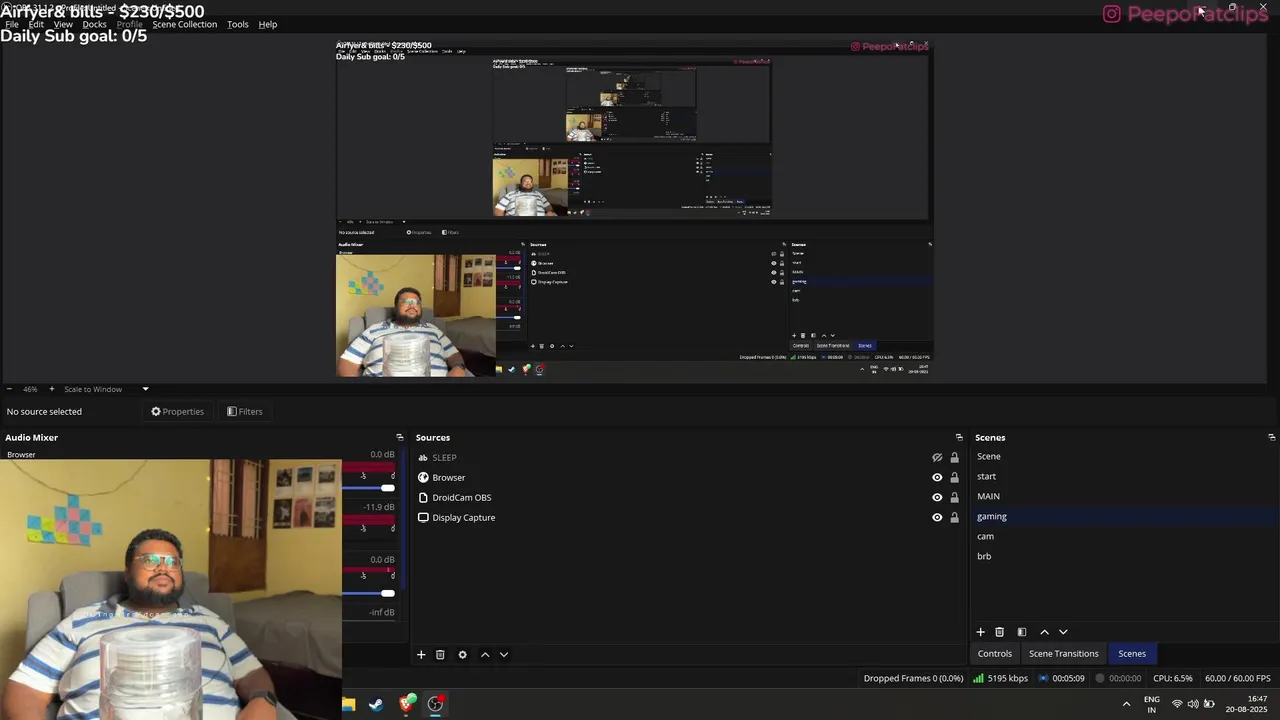The image size is (1280, 720).
Task: Hide the Browser source
Action: click(937, 478)
